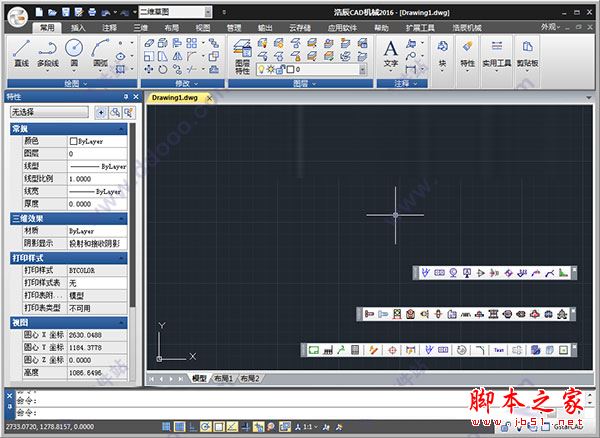
Task: Select the 多段线 polyline tool
Action: (x=48, y=54)
